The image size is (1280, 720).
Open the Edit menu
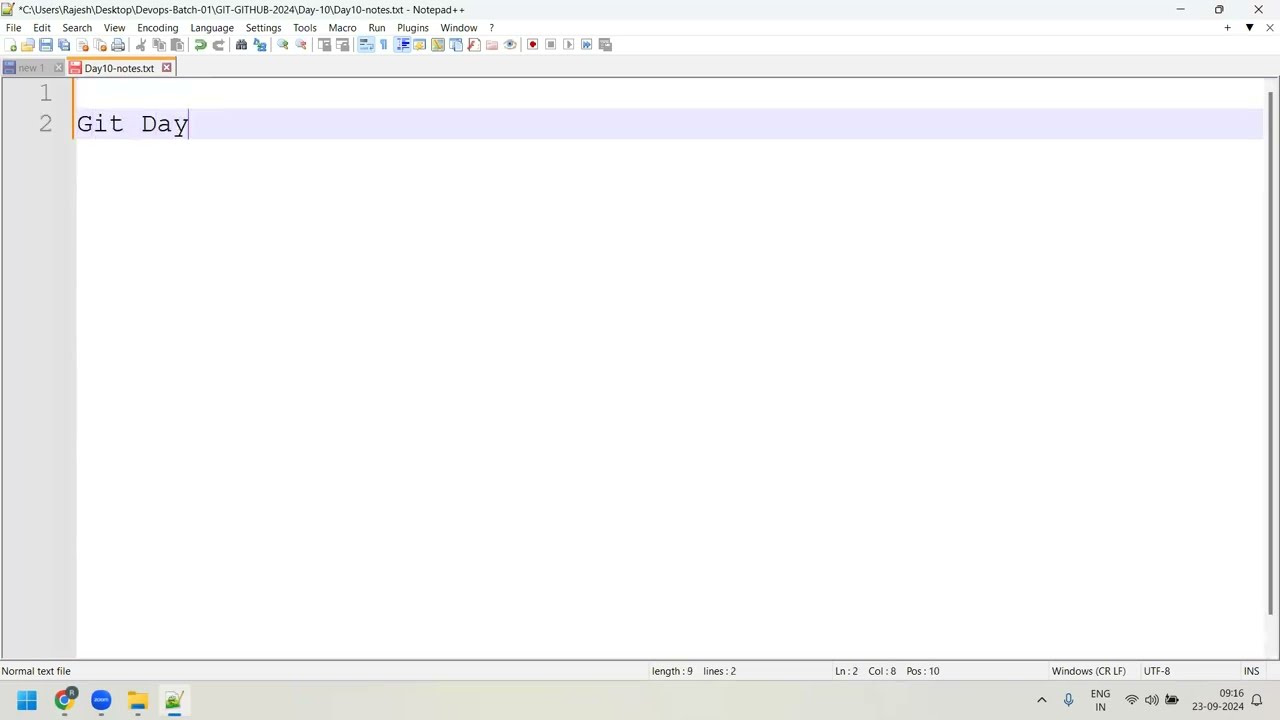(42, 28)
